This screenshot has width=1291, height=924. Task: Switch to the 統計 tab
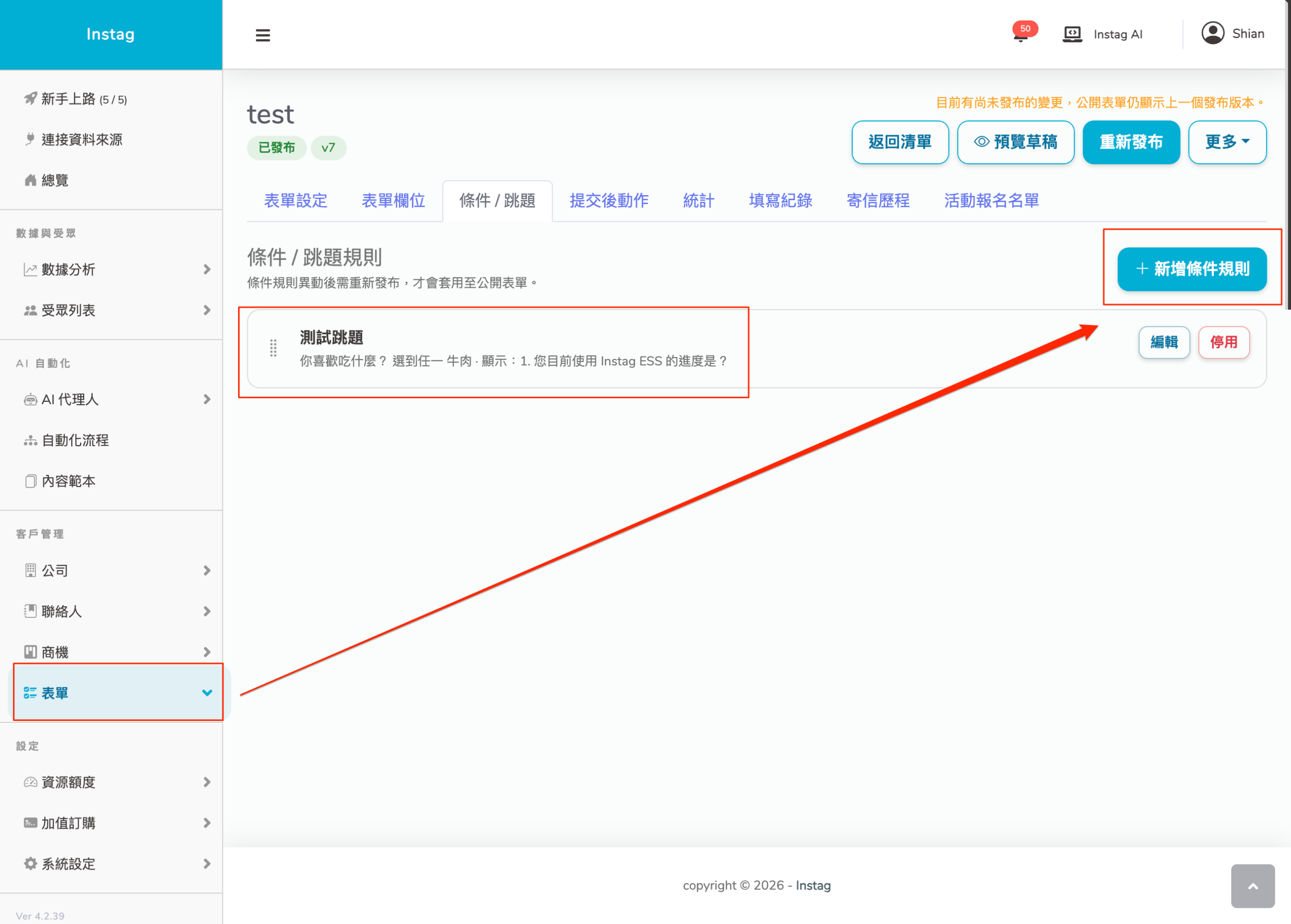698,201
